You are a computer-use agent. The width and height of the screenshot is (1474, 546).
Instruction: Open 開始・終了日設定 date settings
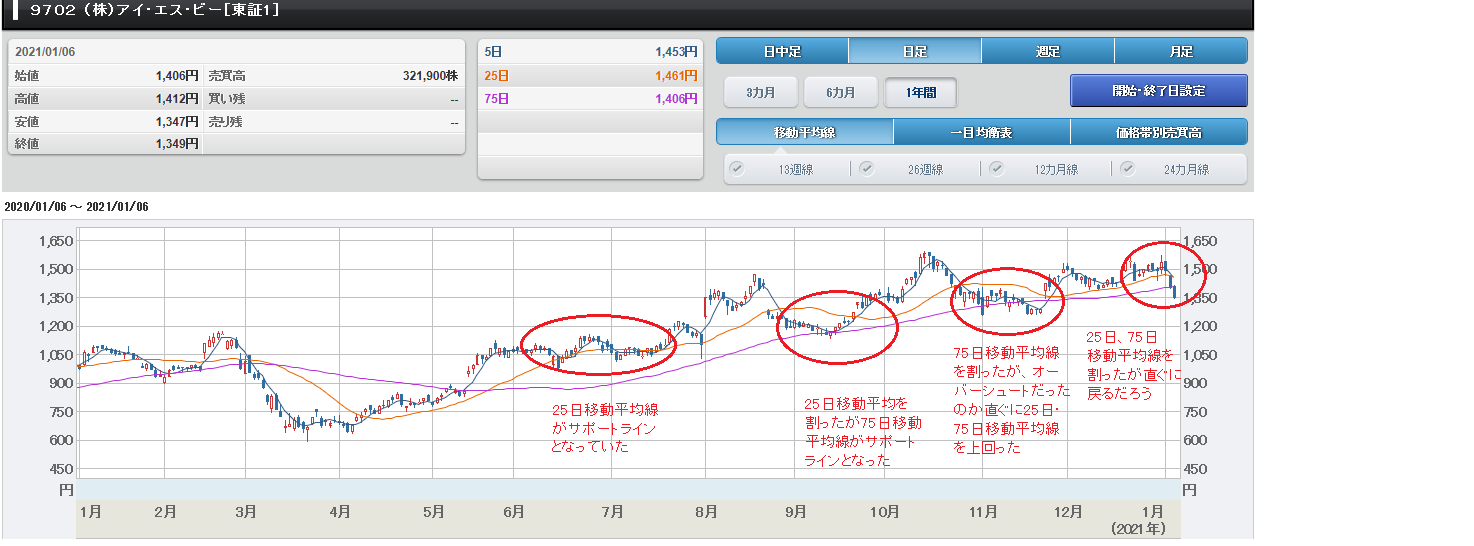point(1158,90)
